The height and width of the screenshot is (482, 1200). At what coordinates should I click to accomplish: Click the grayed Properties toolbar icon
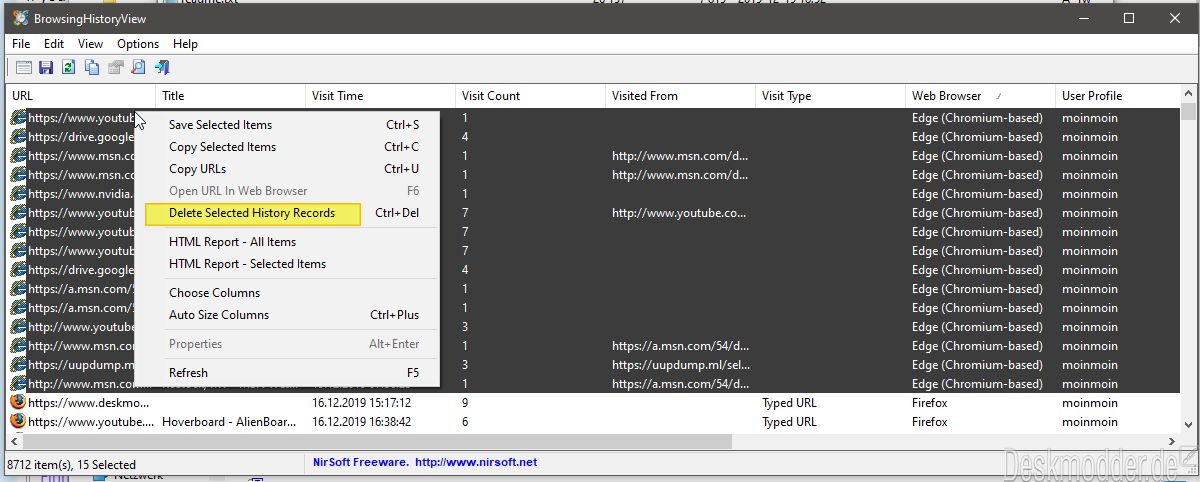115,68
